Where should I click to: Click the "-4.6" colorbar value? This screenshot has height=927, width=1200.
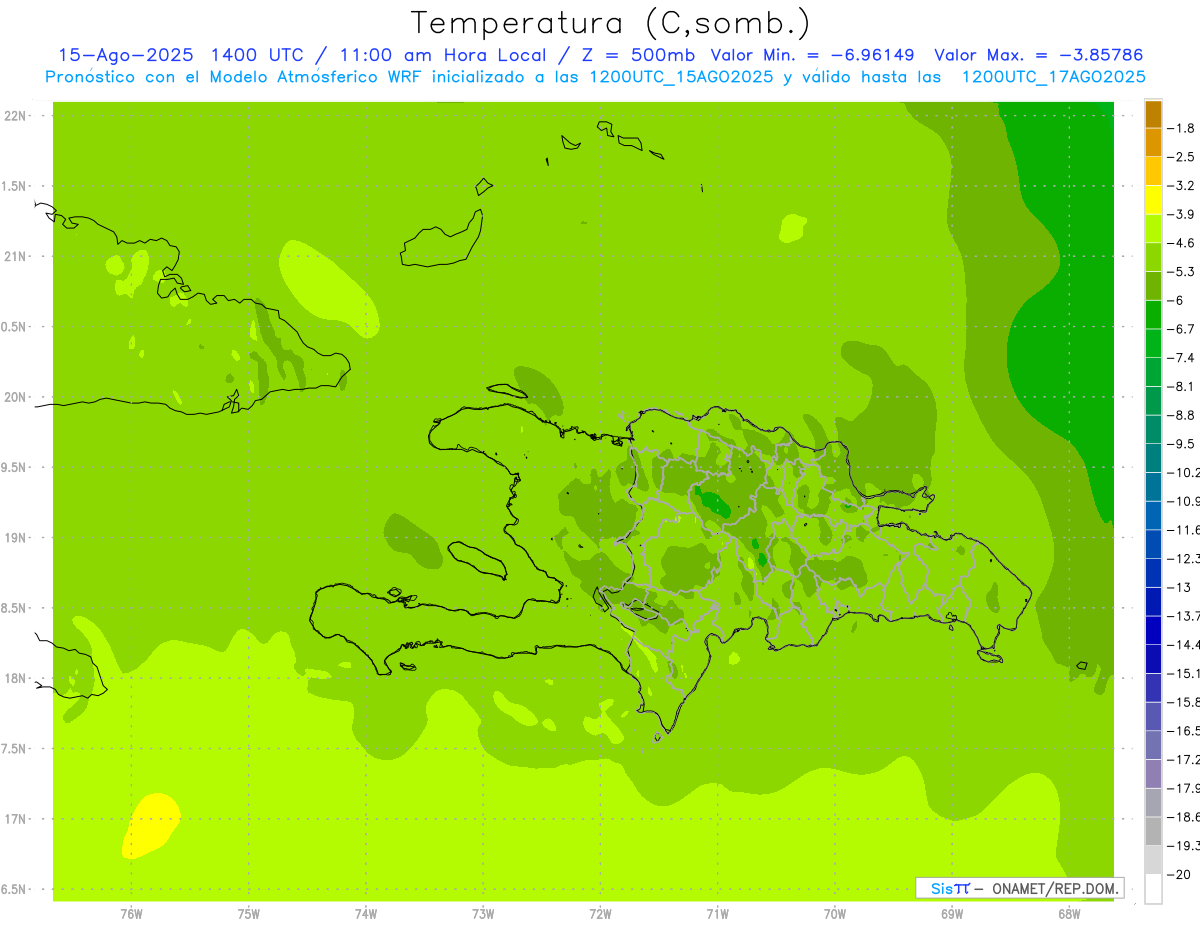point(1182,243)
